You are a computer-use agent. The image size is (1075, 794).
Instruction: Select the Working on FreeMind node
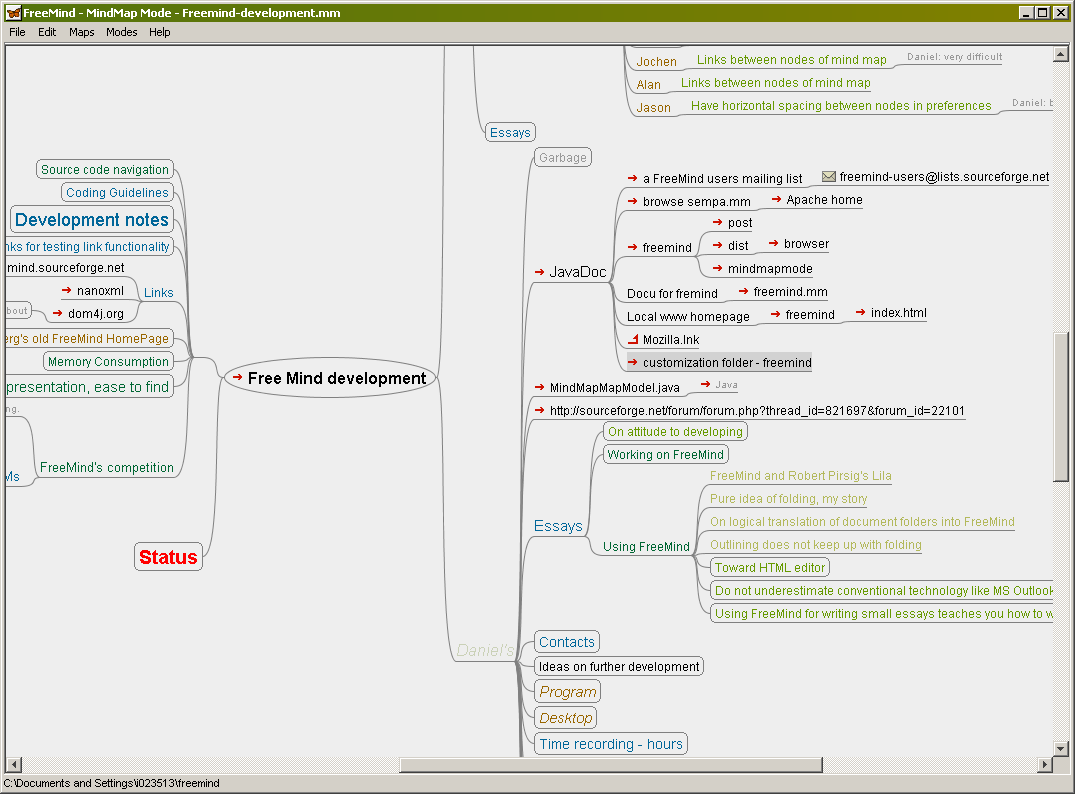[665, 455]
